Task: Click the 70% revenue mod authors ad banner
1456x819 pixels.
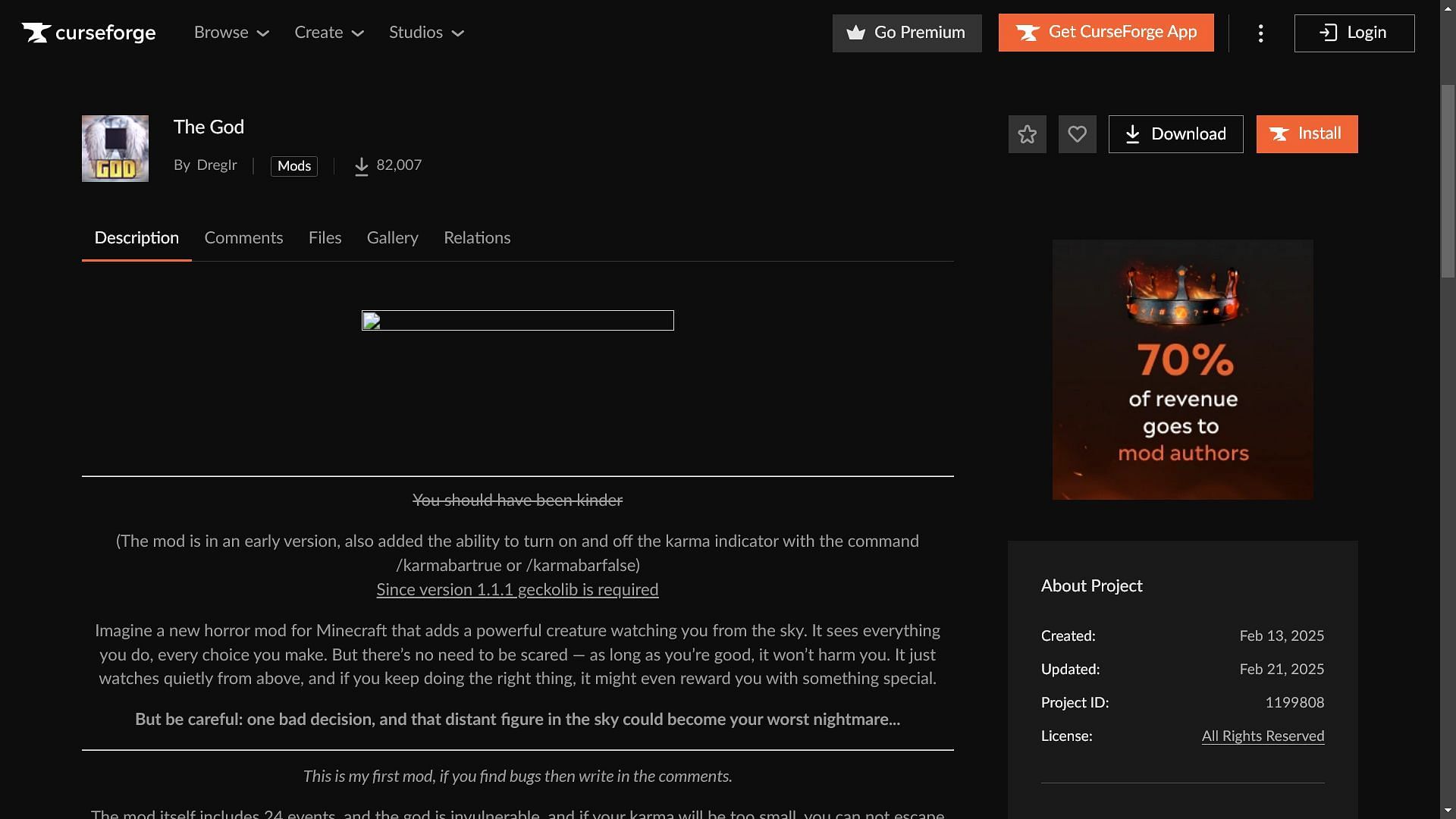Action: (x=1183, y=369)
